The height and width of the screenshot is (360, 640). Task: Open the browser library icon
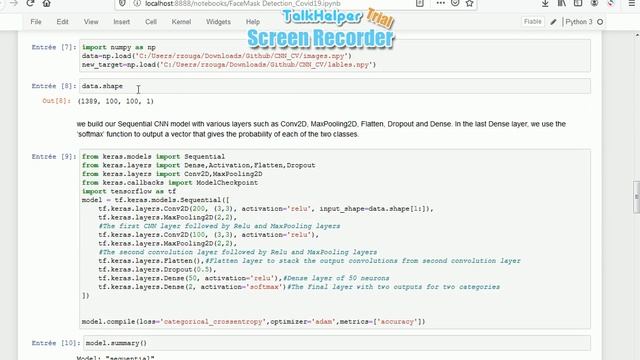point(562,3)
